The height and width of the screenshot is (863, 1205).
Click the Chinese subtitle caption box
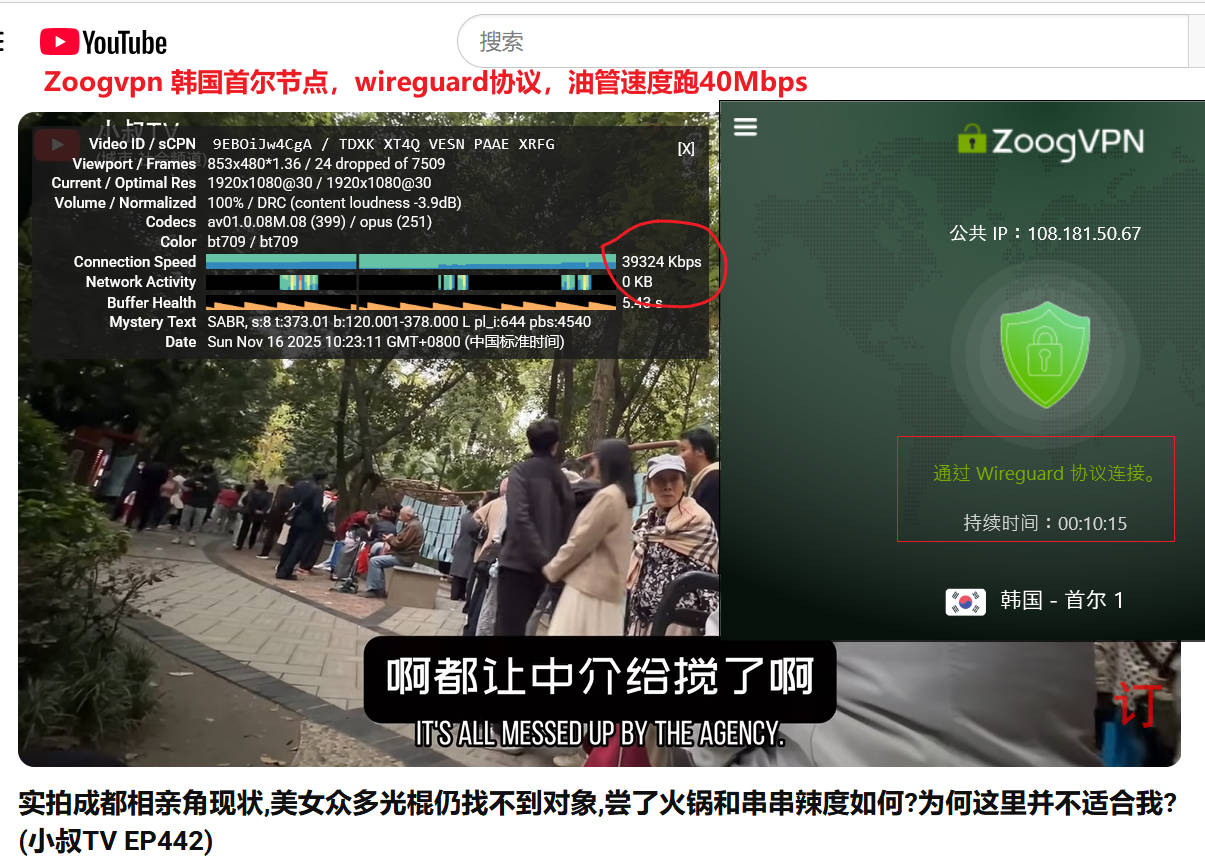coord(599,678)
